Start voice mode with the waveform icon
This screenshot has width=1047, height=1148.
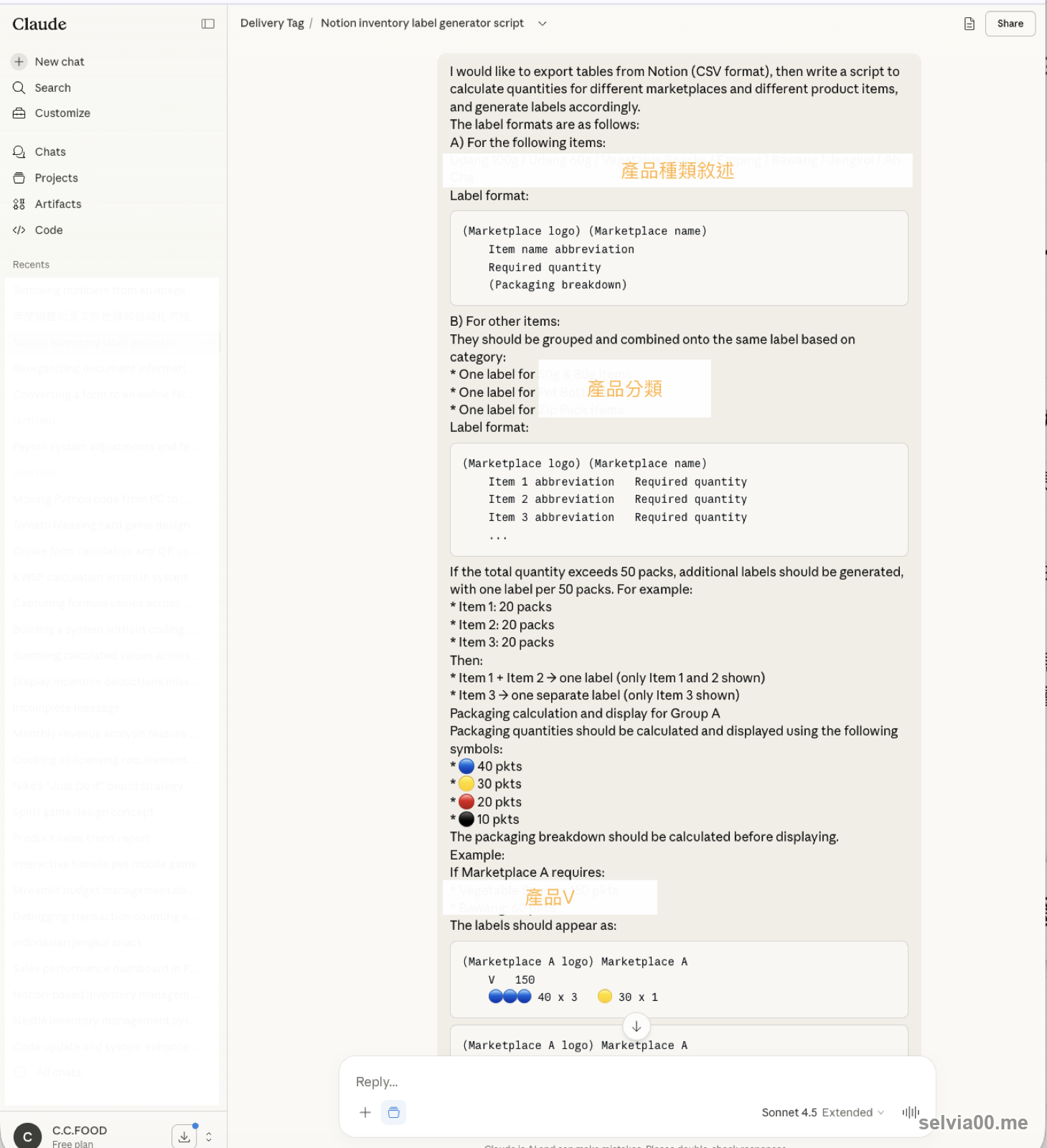[x=911, y=1112]
